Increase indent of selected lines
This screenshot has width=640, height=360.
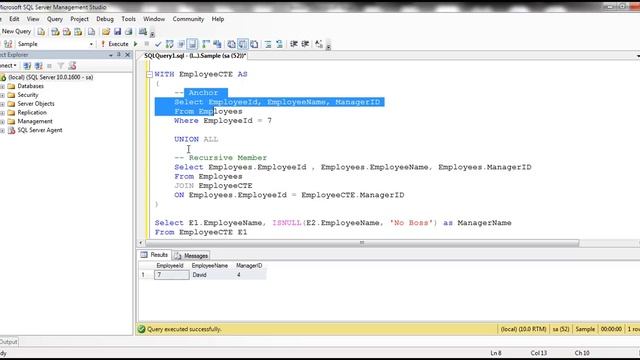tap(305, 44)
